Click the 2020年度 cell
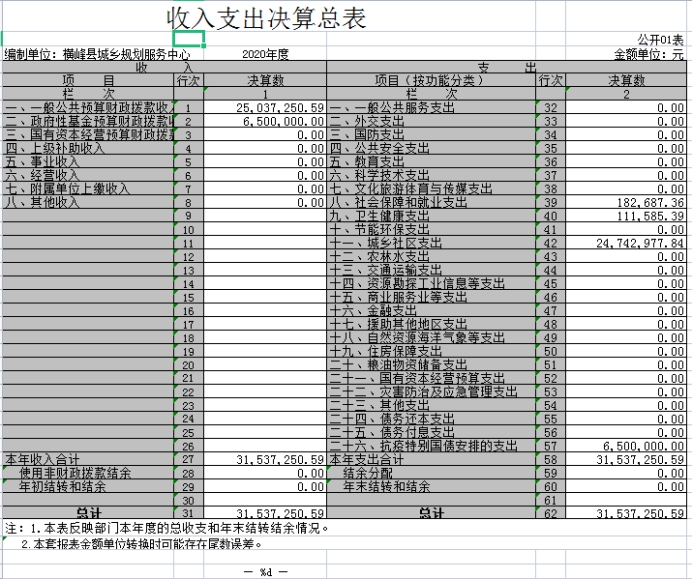Screen dimensions: 692x580 click(x=265, y=55)
